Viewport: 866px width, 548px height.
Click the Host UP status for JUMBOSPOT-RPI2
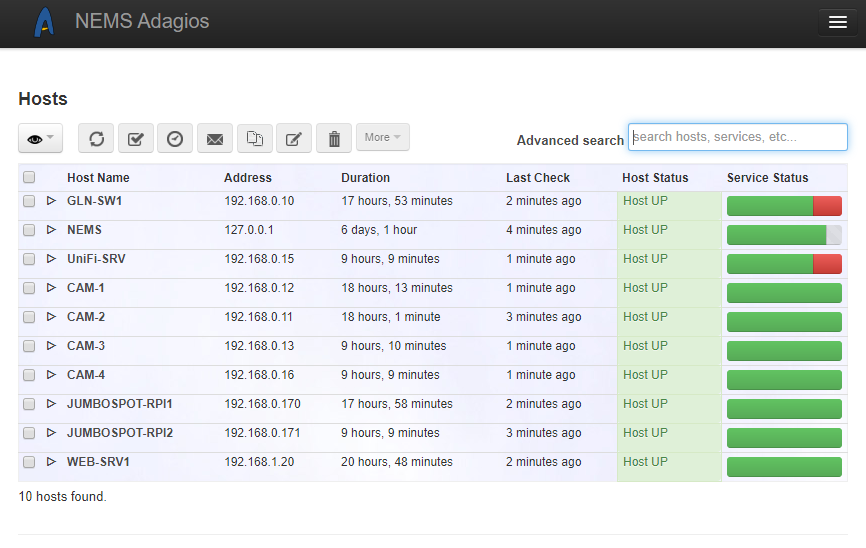click(645, 433)
